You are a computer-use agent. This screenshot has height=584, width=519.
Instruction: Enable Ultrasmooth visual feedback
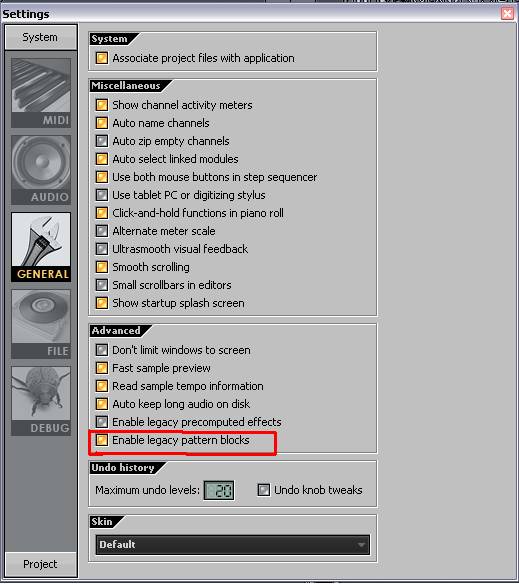(102, 249)
